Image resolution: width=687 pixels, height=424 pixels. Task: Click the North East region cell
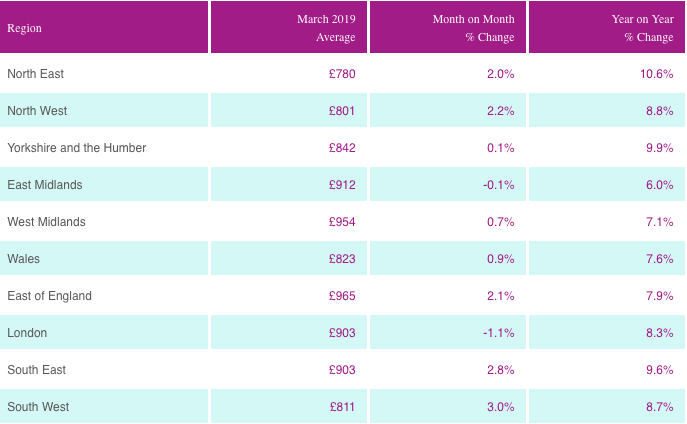pyautogui.click(x=35, y=74)
